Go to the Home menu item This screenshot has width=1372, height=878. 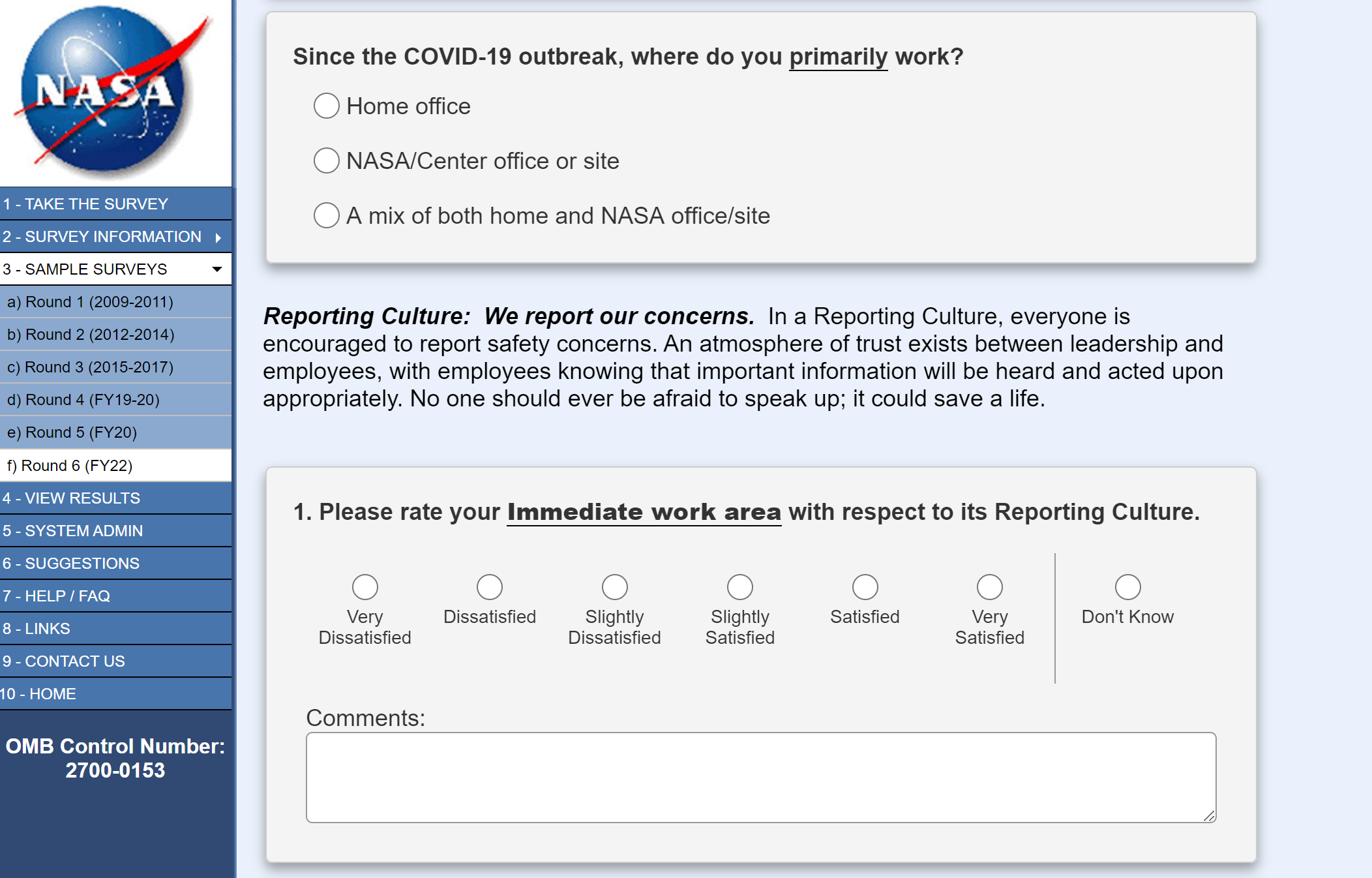39,694
